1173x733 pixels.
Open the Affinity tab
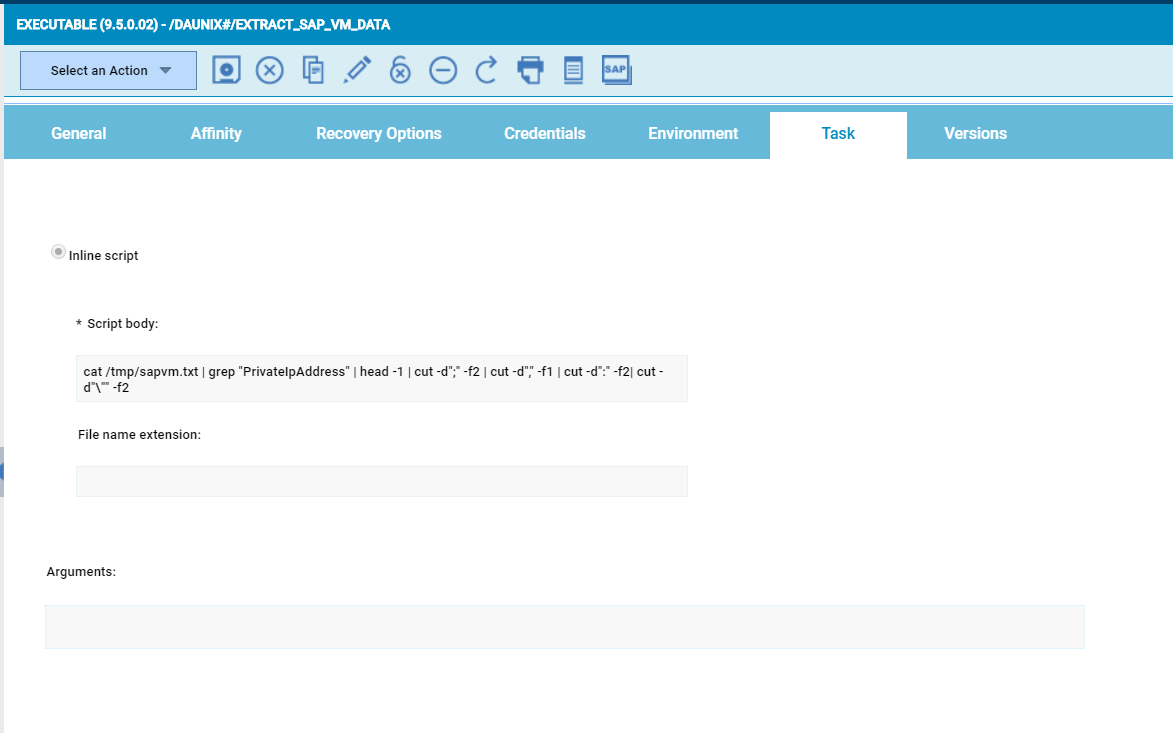216,134
